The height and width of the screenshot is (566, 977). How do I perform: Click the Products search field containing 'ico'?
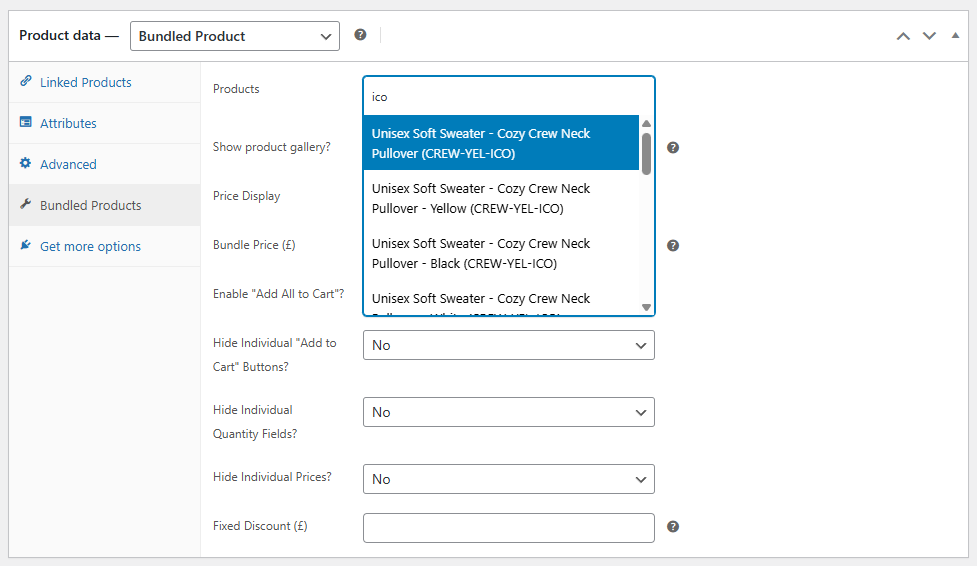pyautogui.click(x=508, y=97)
